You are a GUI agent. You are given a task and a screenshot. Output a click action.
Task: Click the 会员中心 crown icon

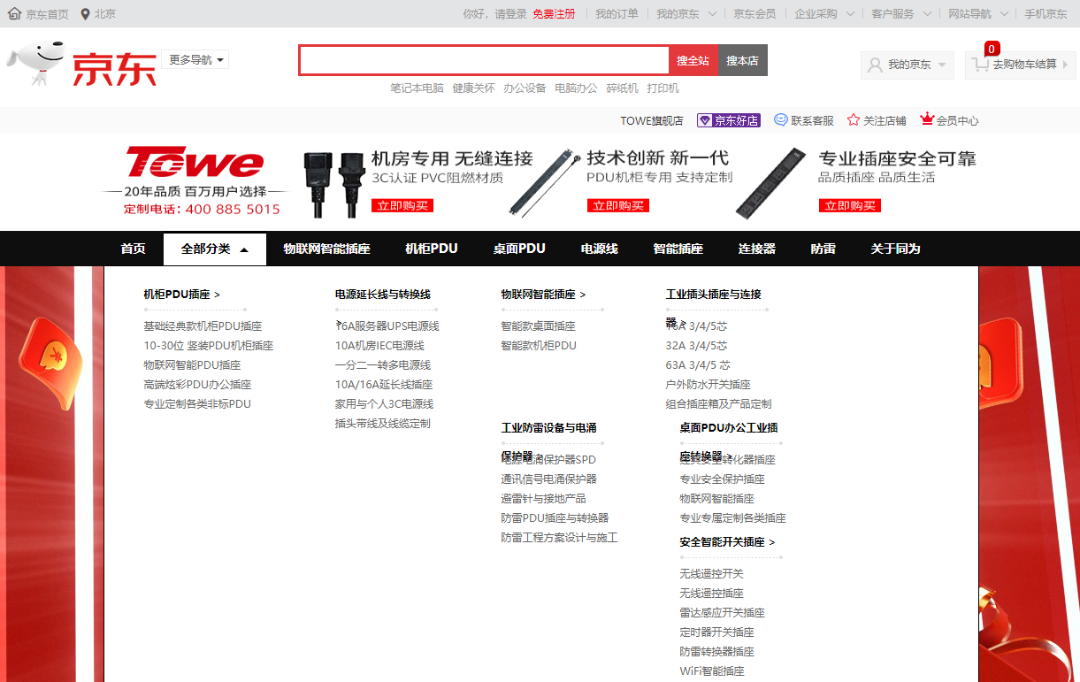click(927, 119)
